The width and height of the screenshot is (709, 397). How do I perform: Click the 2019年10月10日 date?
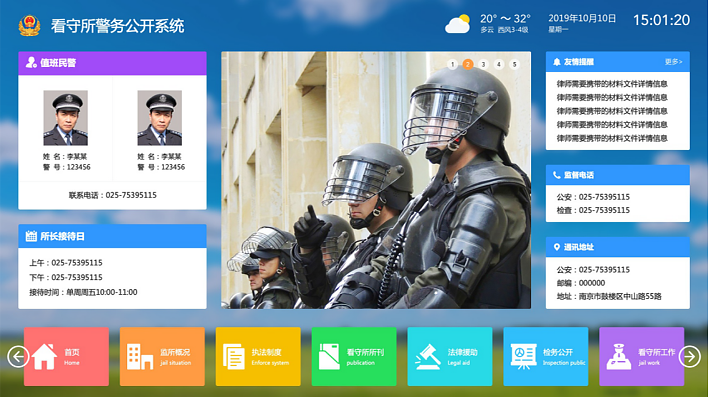click(582, 18)
